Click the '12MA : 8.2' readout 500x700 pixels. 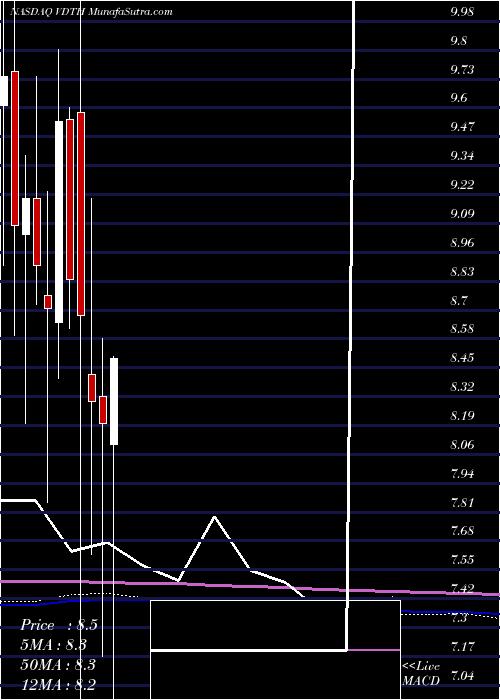tap(58, 683)
